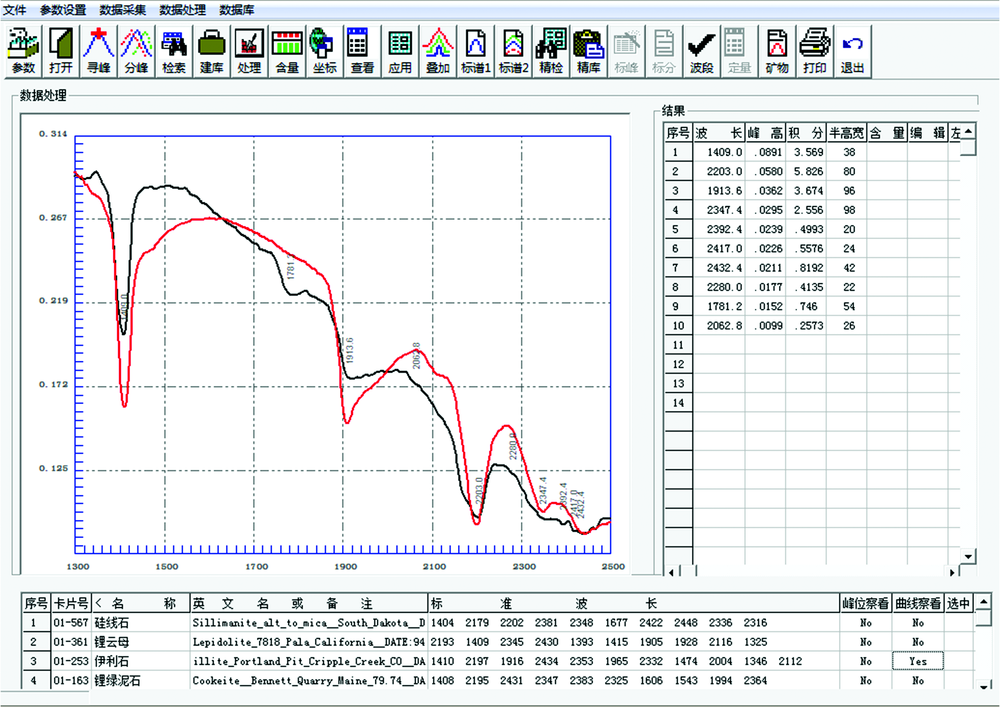Select the 分峰 (split peaks) tool
The width and height of the screenshot is (1000, 708).
(136, 50)
